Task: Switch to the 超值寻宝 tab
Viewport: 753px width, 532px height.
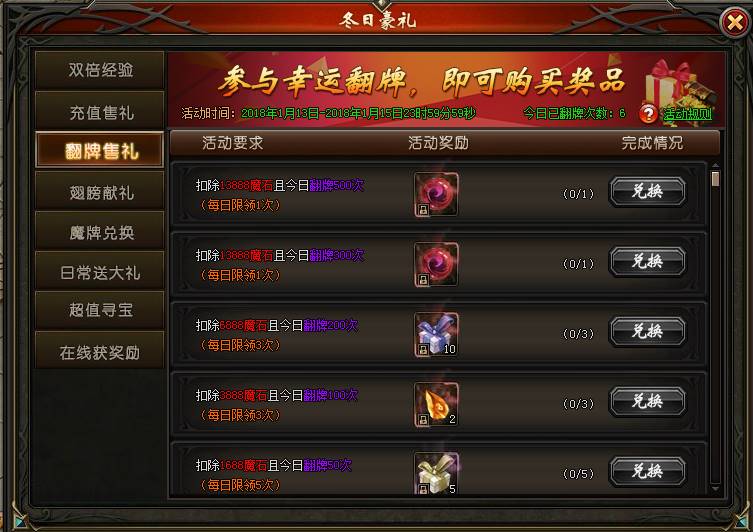Action: (x=100, y=310)
